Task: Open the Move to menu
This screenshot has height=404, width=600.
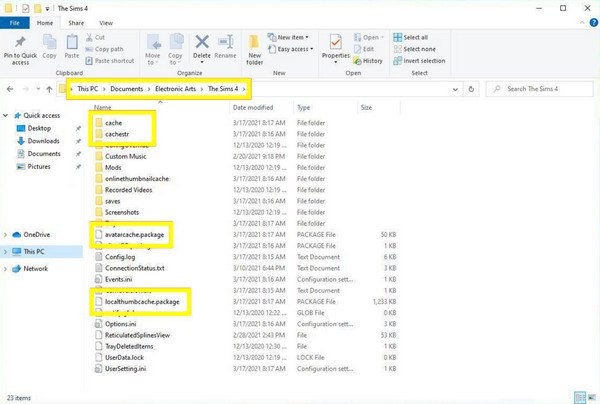Action: point(153,50)
